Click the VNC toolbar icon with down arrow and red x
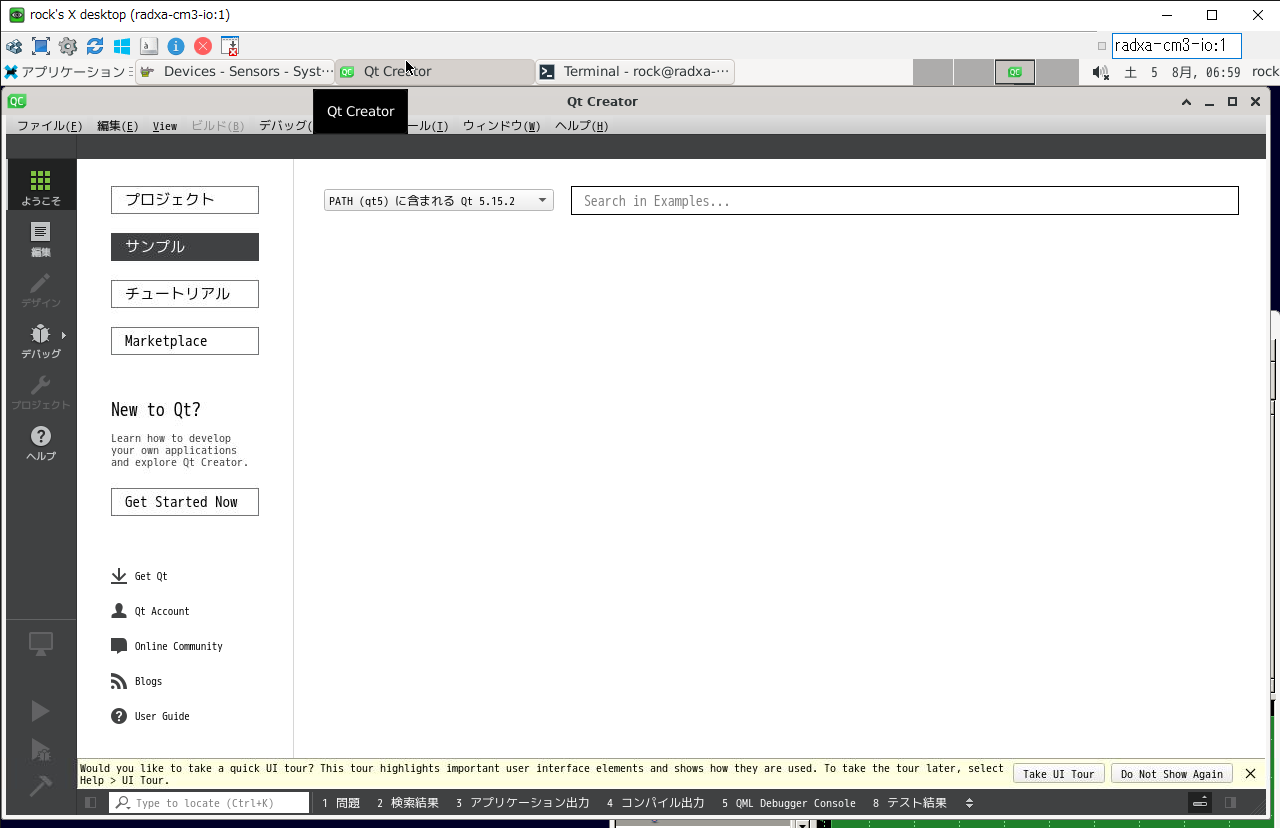 point(230,46)
